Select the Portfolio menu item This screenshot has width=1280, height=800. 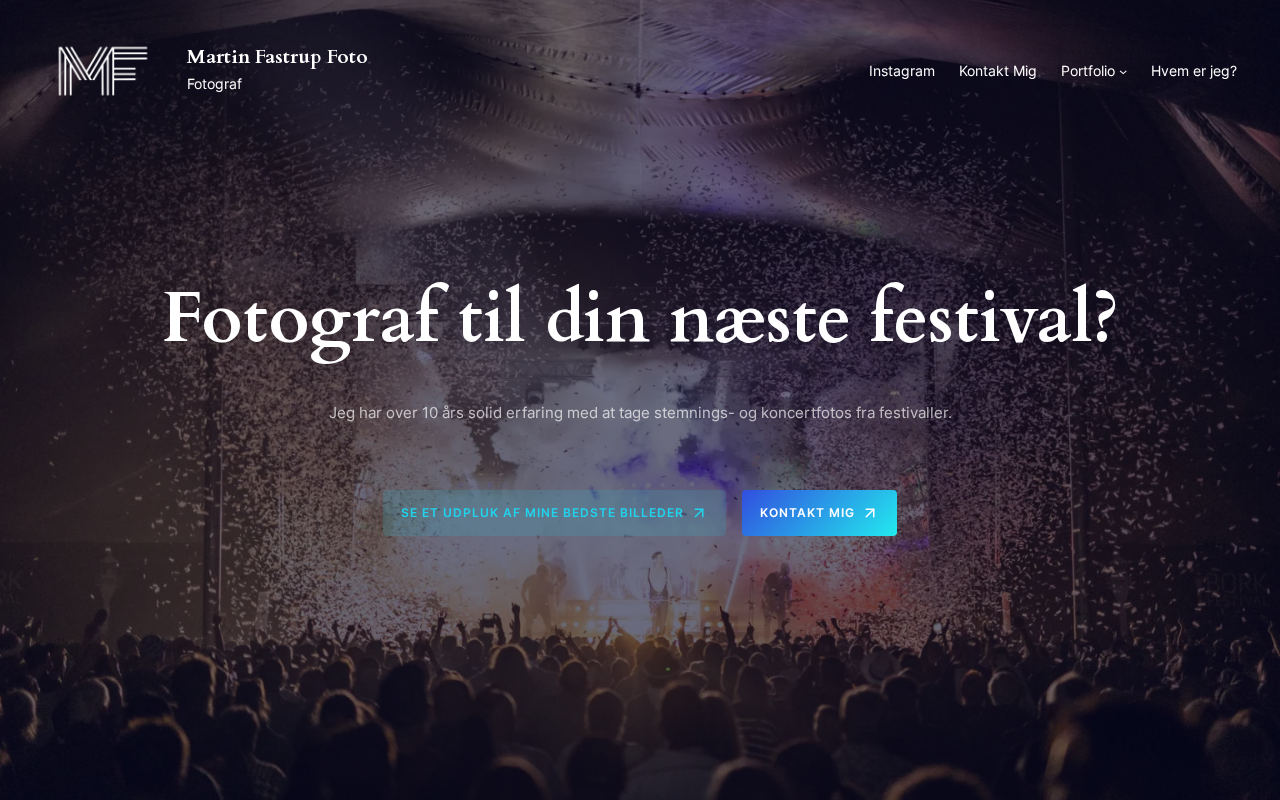point(1088,71)
